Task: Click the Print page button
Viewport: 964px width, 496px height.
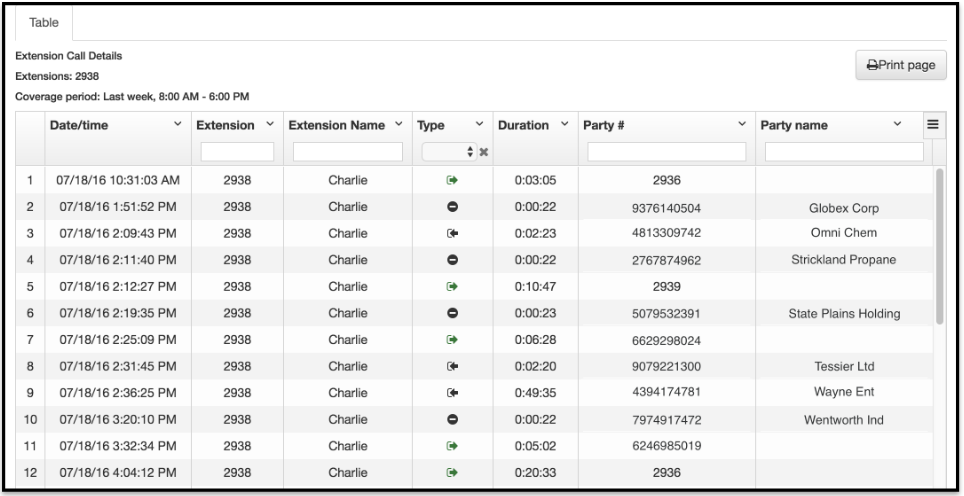Action: [901, 65]
